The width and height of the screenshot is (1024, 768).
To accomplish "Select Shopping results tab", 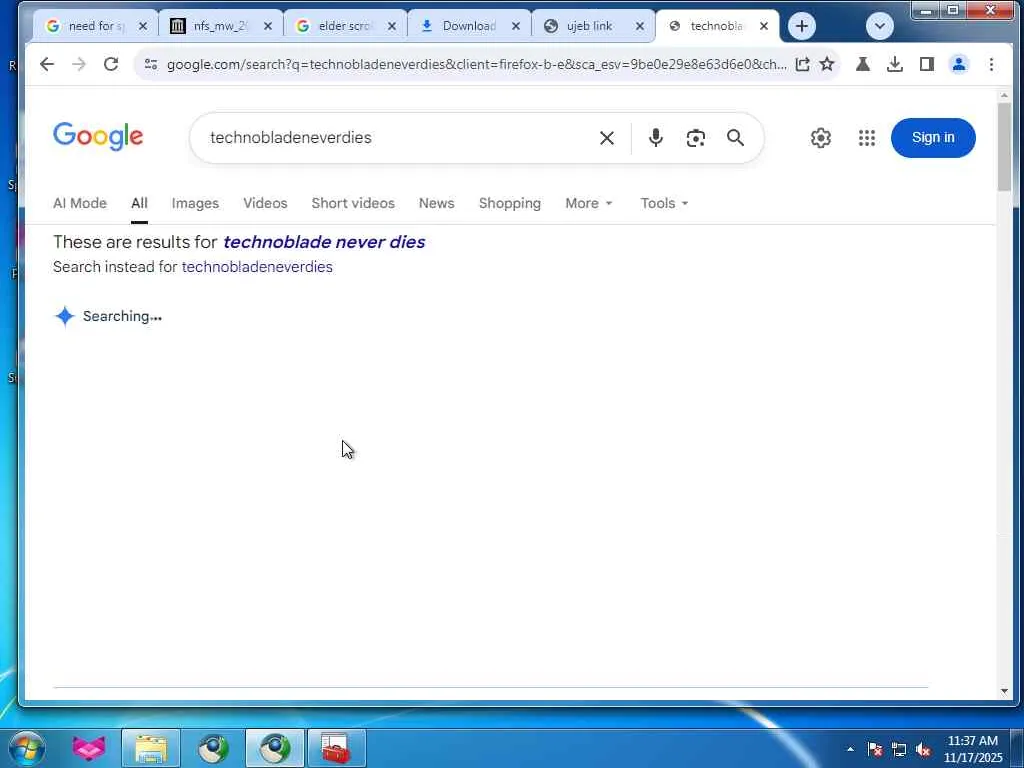I will [x=509, y=203].
